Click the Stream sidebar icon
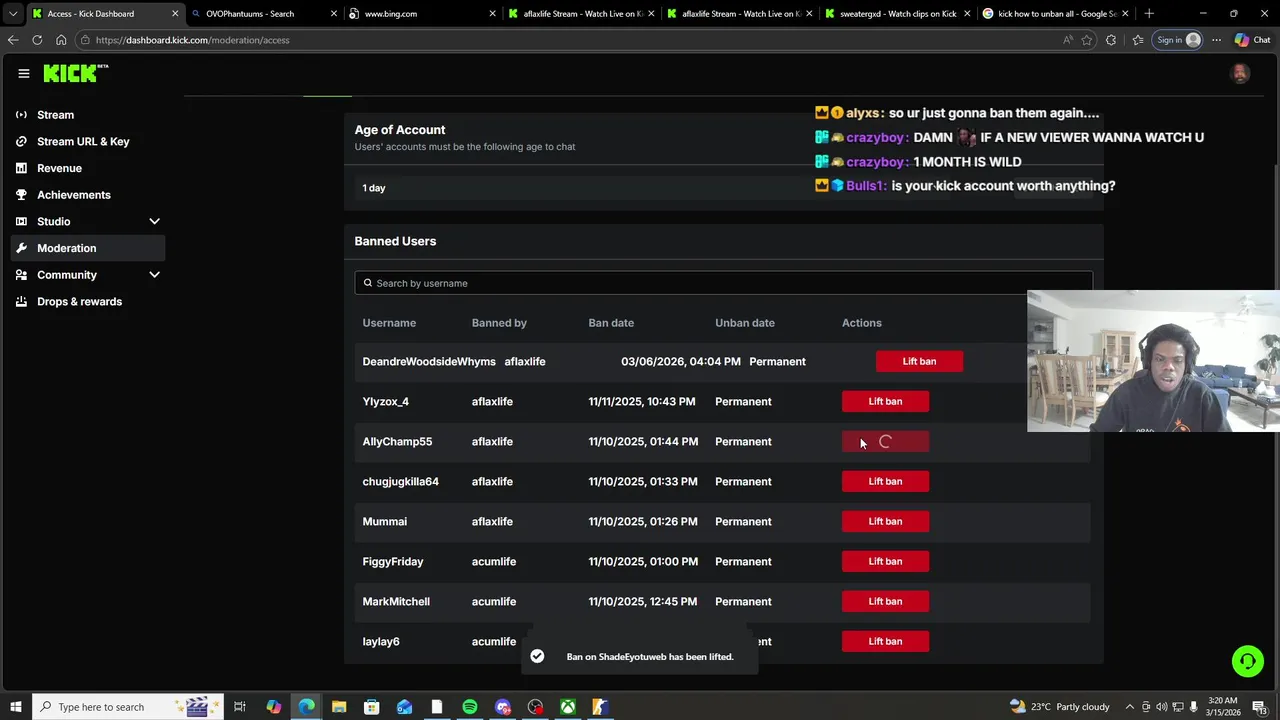Screen dimensions: 1280x720 pyautogui.click(x=21, y=115)
